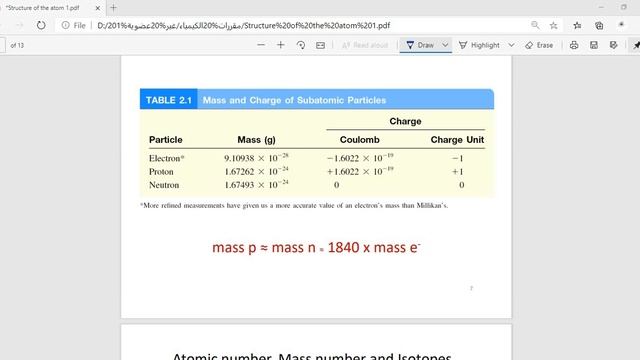Click the Charge Unit column header

pos(457,140)
